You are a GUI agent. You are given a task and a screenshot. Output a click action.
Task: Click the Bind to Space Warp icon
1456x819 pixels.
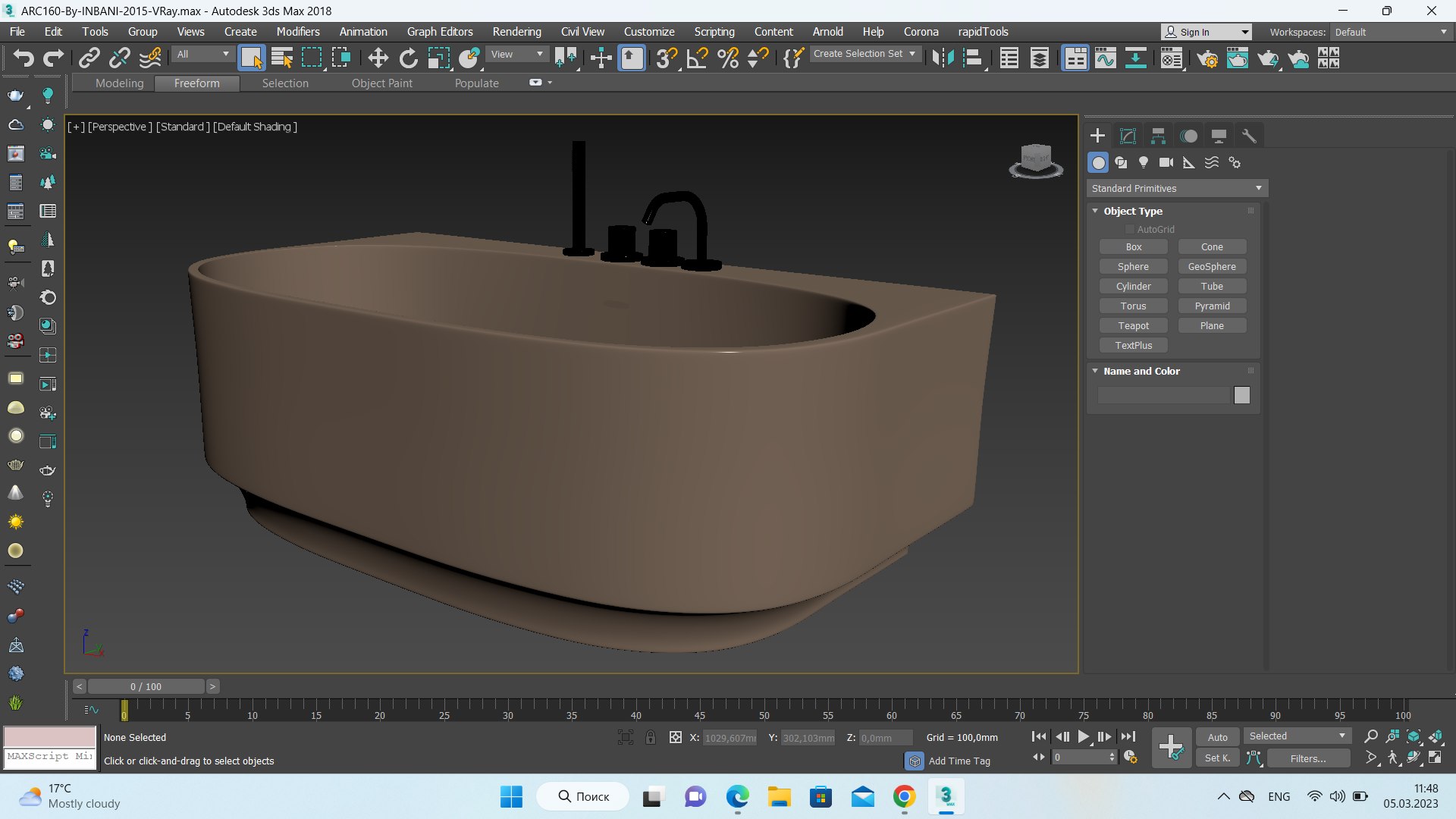point(150,58)
